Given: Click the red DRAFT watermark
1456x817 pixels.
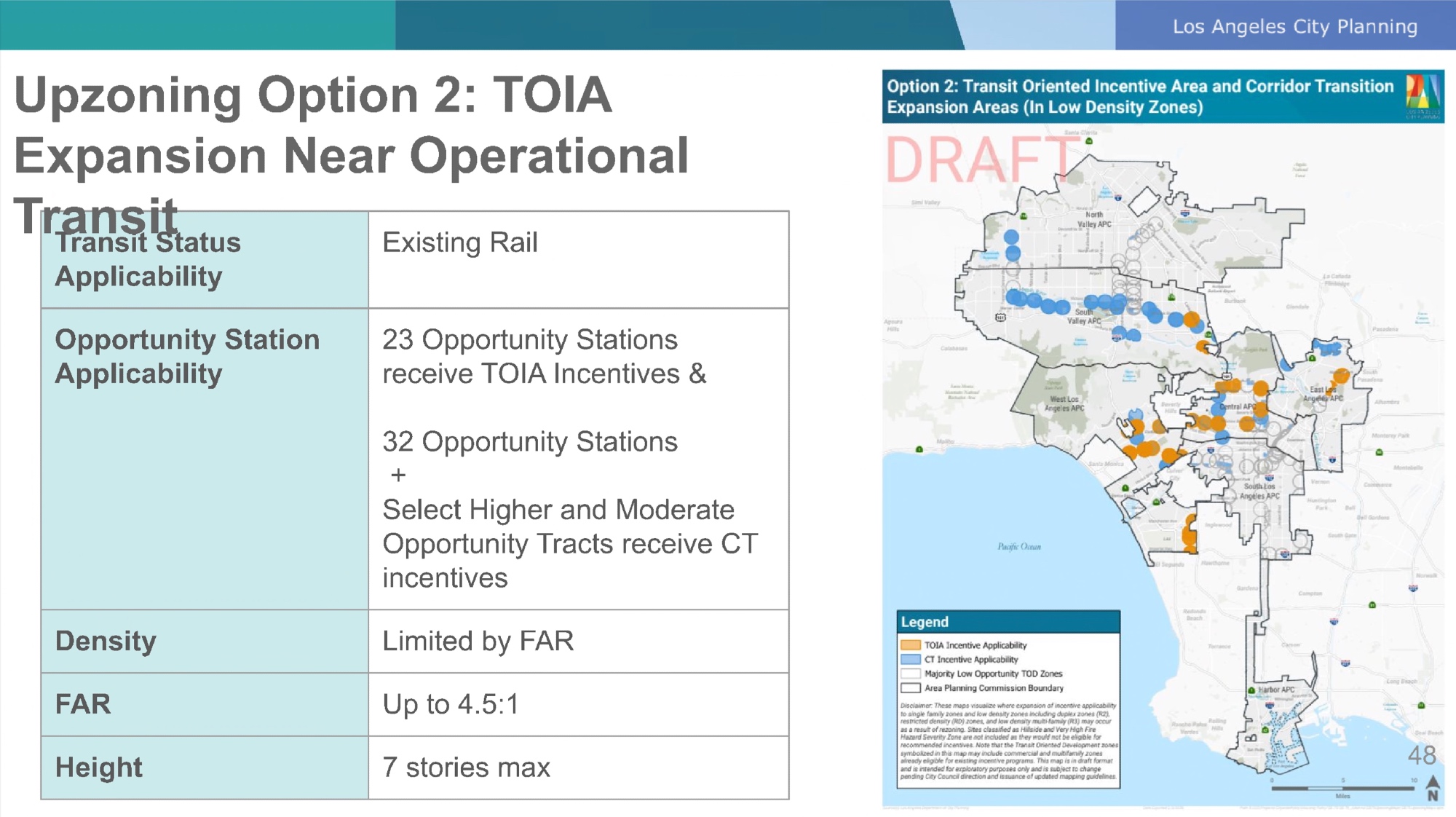Looking at the screenshot, I should [978, 160].
